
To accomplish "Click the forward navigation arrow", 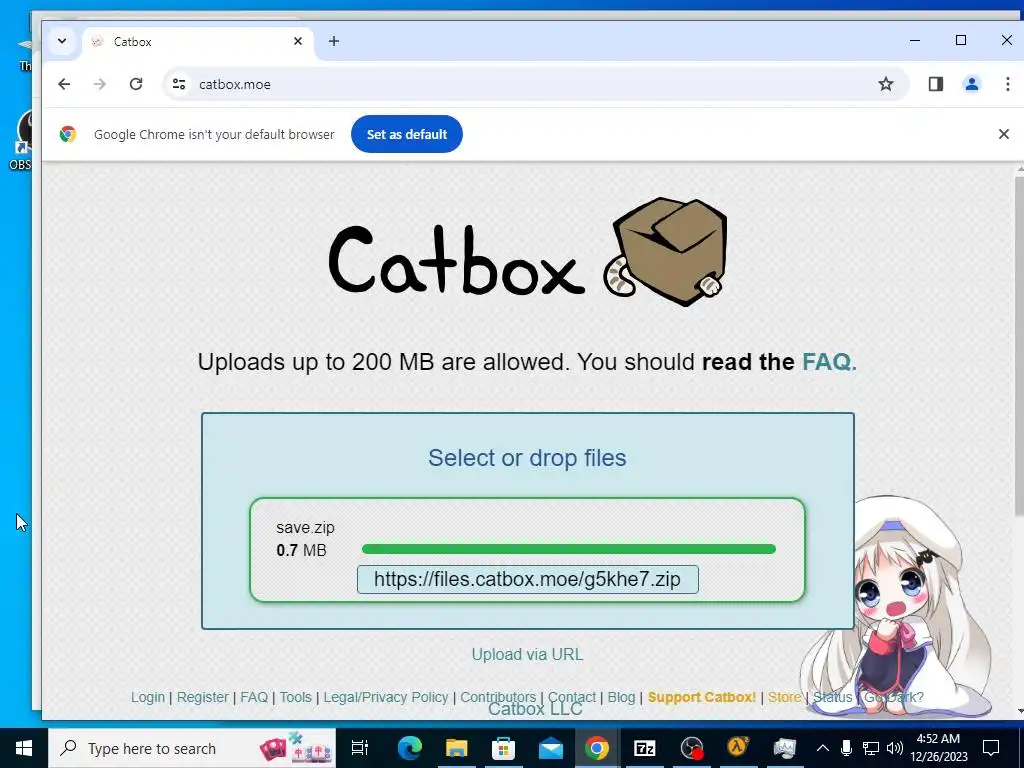I will coord(99,84).
